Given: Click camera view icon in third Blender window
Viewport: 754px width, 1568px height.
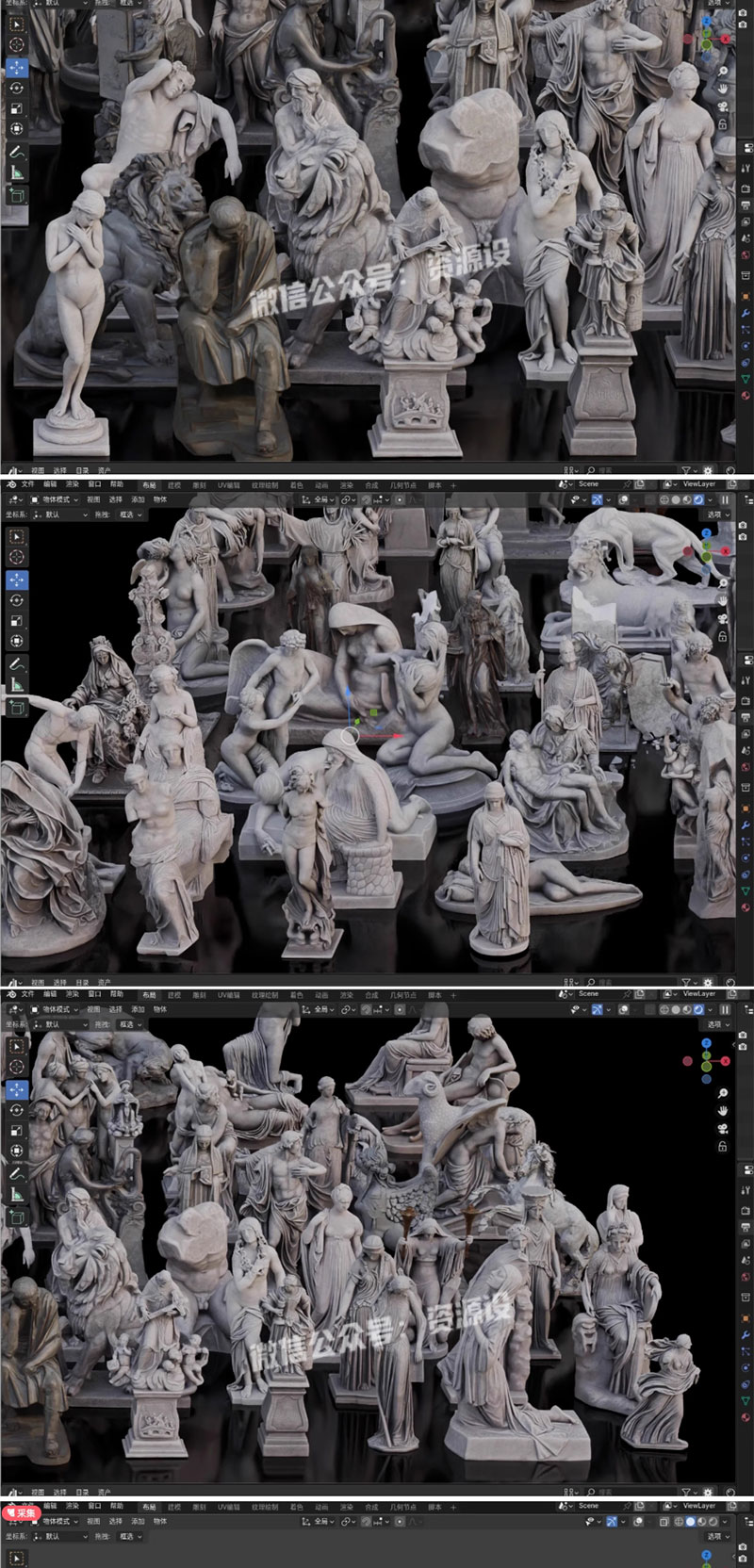Looking at the screenshot, I should 723,1129.
